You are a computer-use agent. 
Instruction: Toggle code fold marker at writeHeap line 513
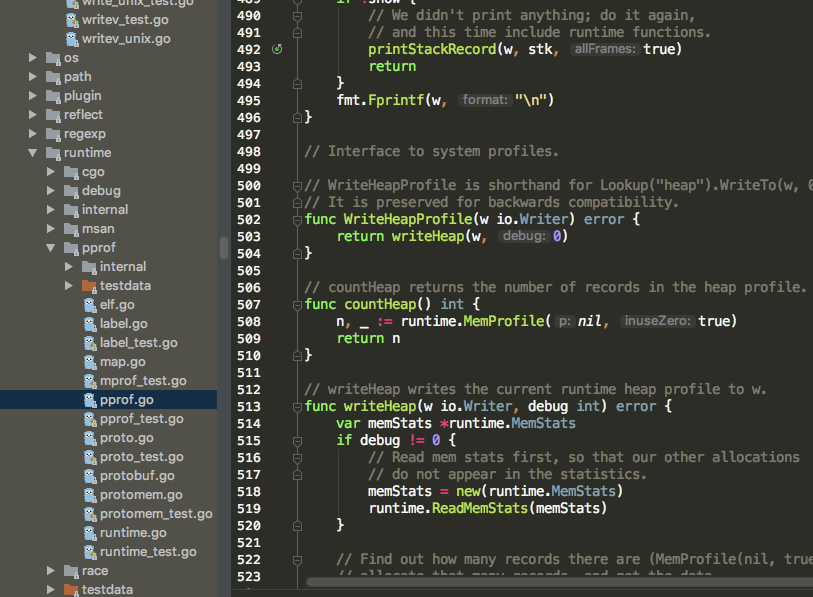(x=297, y=407)
